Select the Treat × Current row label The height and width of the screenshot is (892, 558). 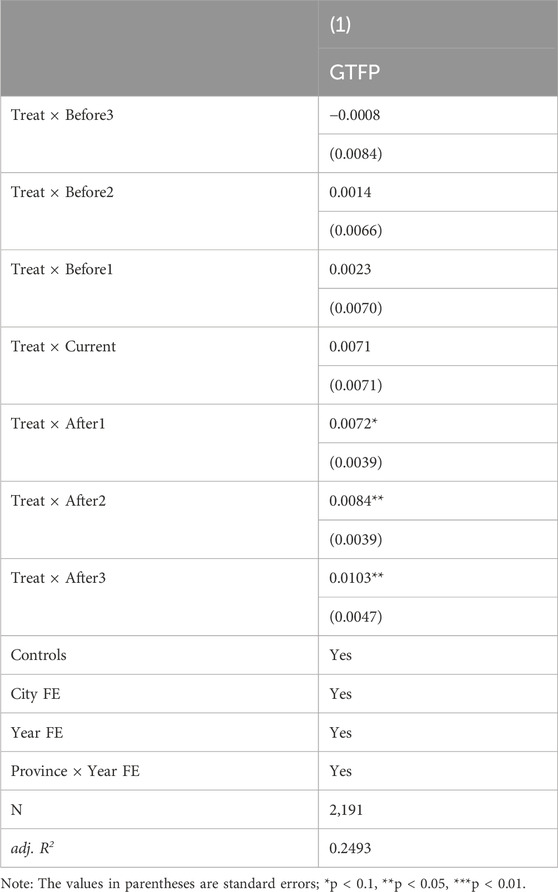pos(63,346)
